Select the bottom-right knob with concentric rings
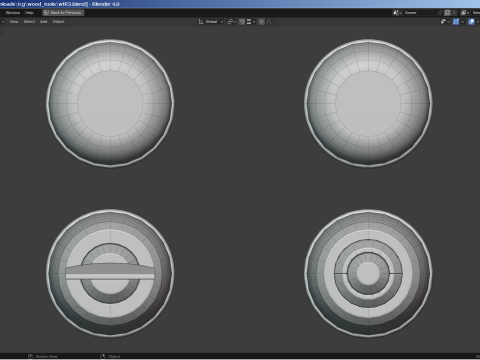Viewport: 480px width, 360px height. (368, 273)
